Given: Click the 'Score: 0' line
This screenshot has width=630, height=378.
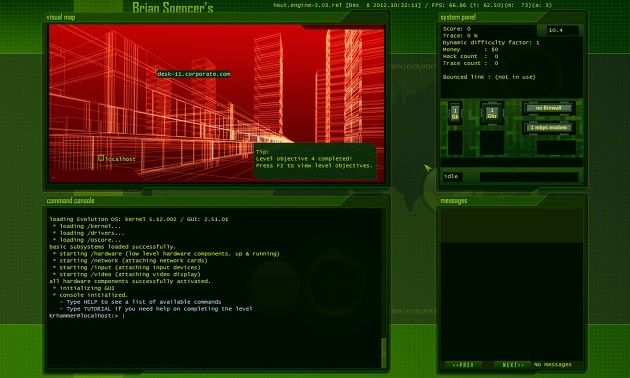Looking at the screenshot, I should pos(457,29).
